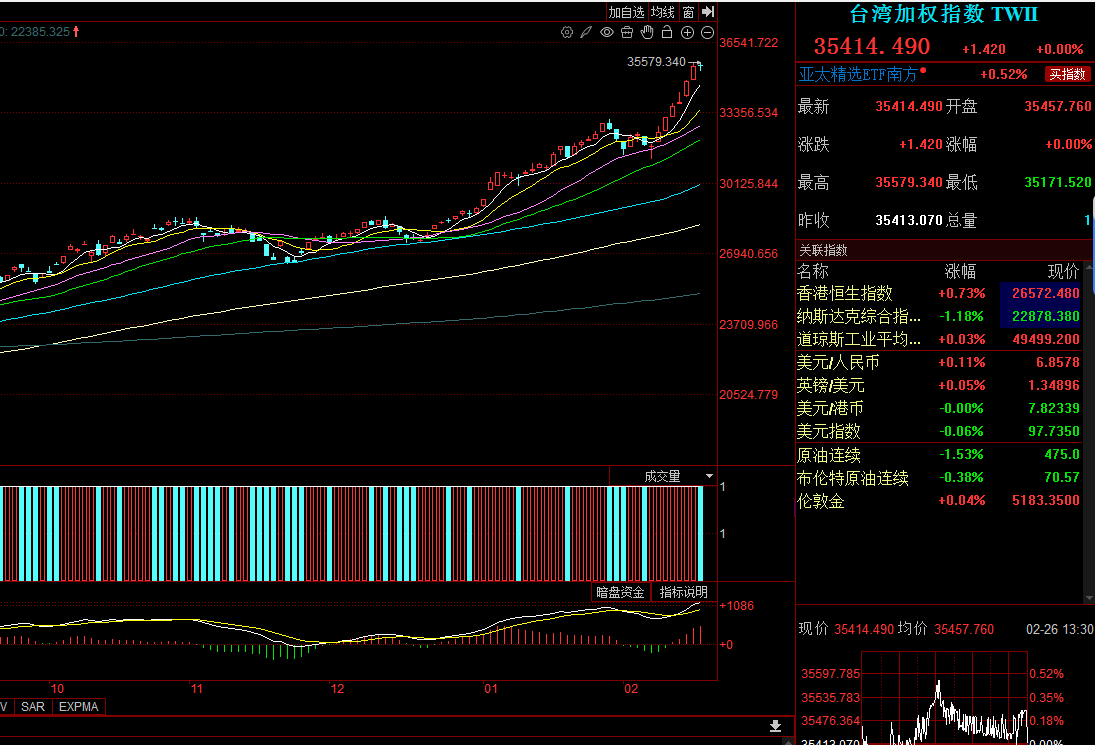The width and height of the screenshot is (1095, 745).
Task: Open the toolbox icon on chart toolbar
Action: click(627, 32)
